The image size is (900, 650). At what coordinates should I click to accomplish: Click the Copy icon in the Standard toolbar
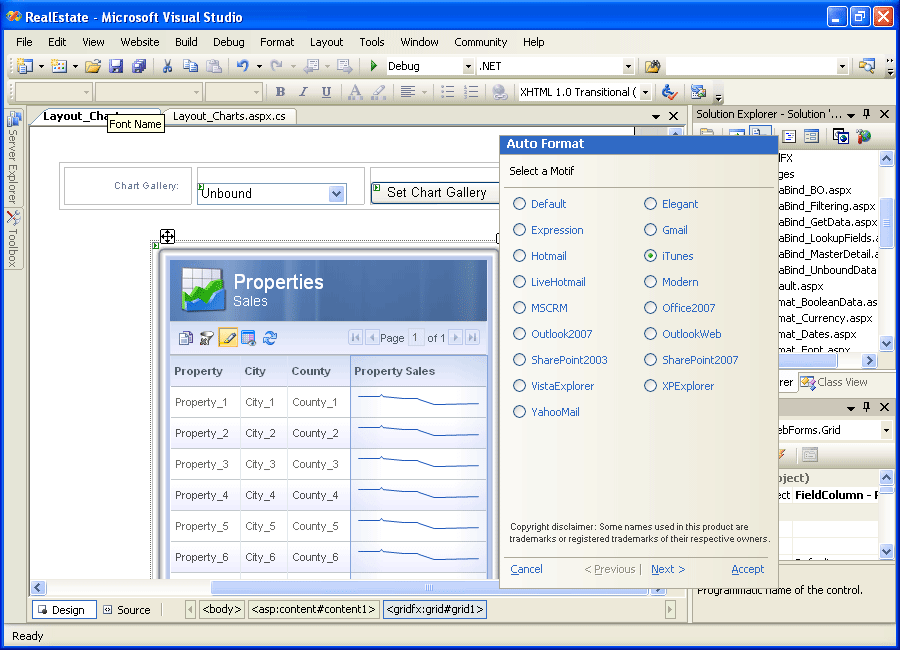[x=189, y=65]
